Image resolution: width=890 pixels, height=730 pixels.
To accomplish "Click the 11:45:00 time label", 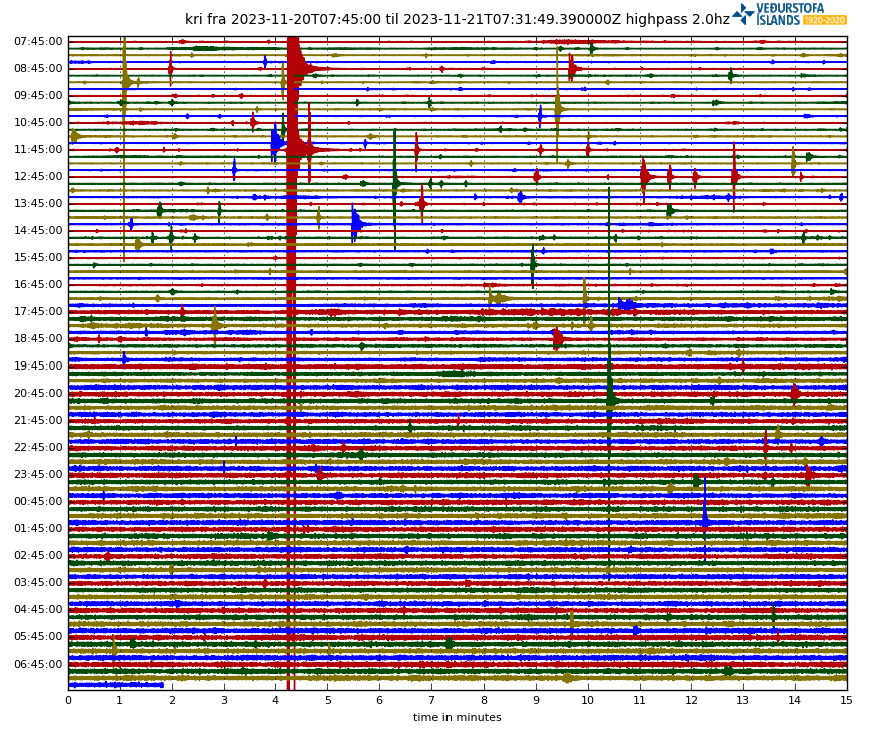I will 39,149.
